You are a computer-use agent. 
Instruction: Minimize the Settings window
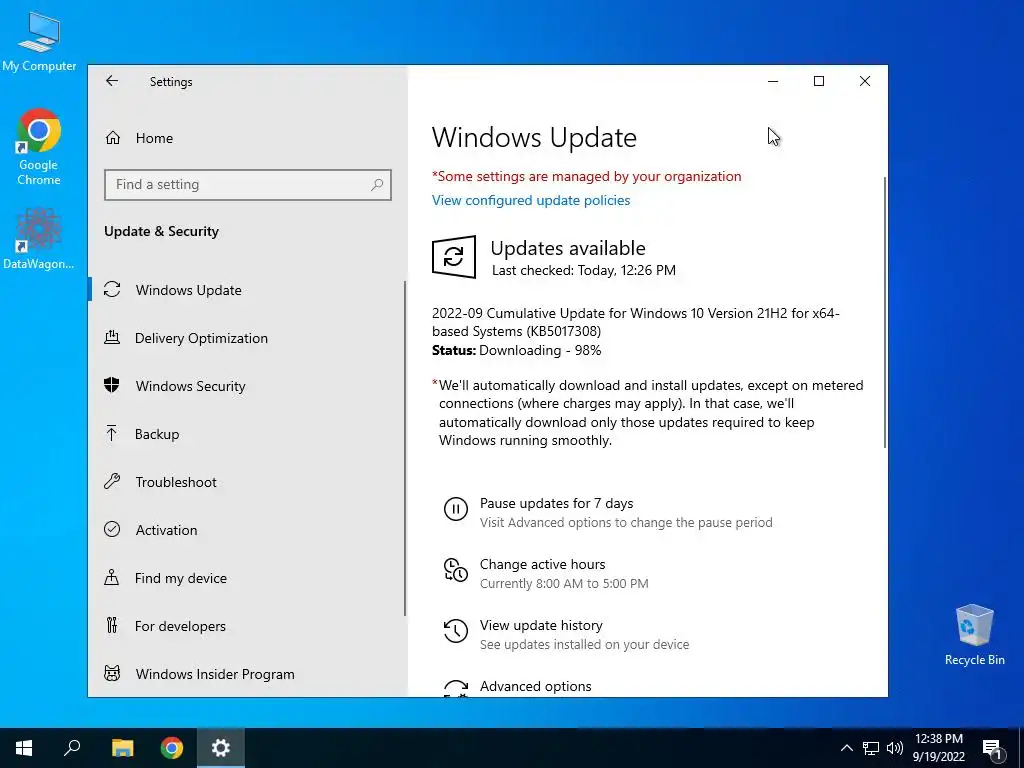[x=773, y=81]
